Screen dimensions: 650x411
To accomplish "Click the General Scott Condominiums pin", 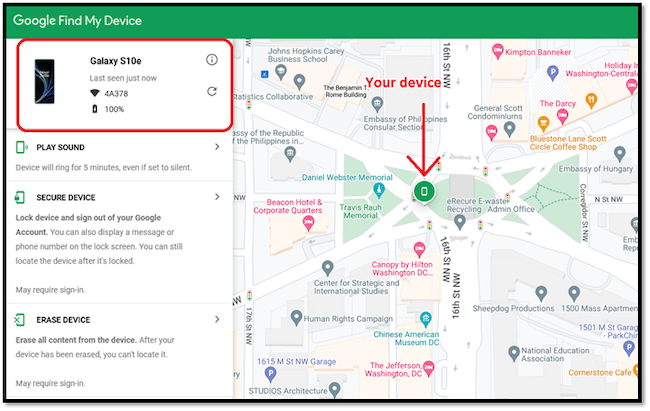I will [x=509, y=129].
